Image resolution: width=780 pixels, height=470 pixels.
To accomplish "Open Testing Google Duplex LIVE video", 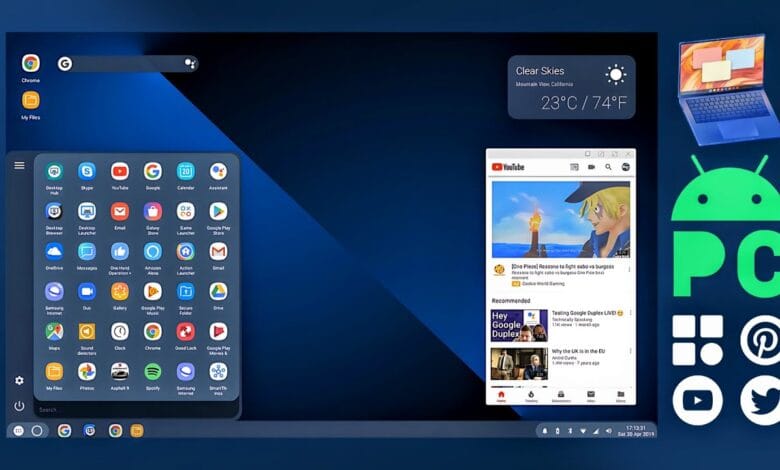I will pos(519,325).
